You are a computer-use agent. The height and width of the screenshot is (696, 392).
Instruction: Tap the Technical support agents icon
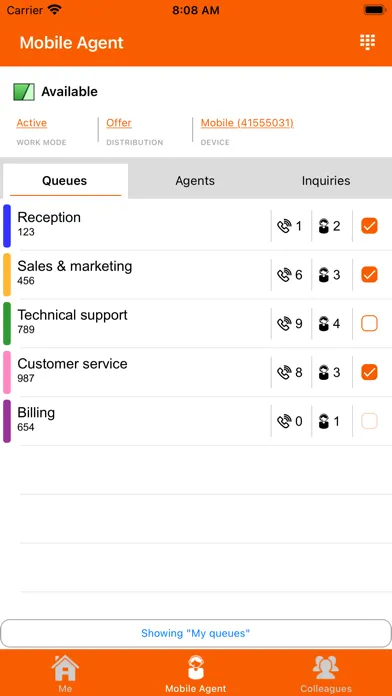coord(324,324)
